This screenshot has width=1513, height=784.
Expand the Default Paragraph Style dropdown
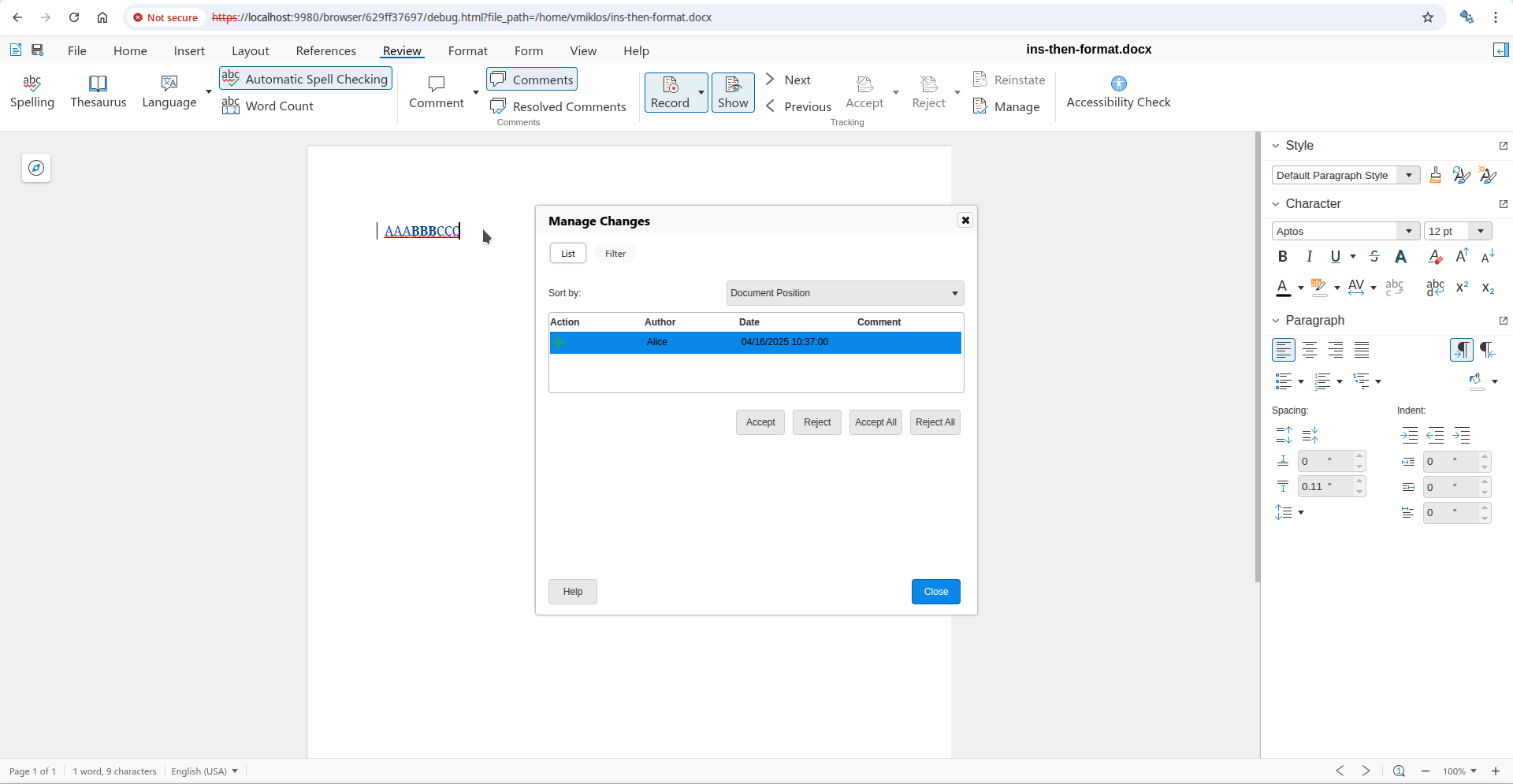[1409, 176]
